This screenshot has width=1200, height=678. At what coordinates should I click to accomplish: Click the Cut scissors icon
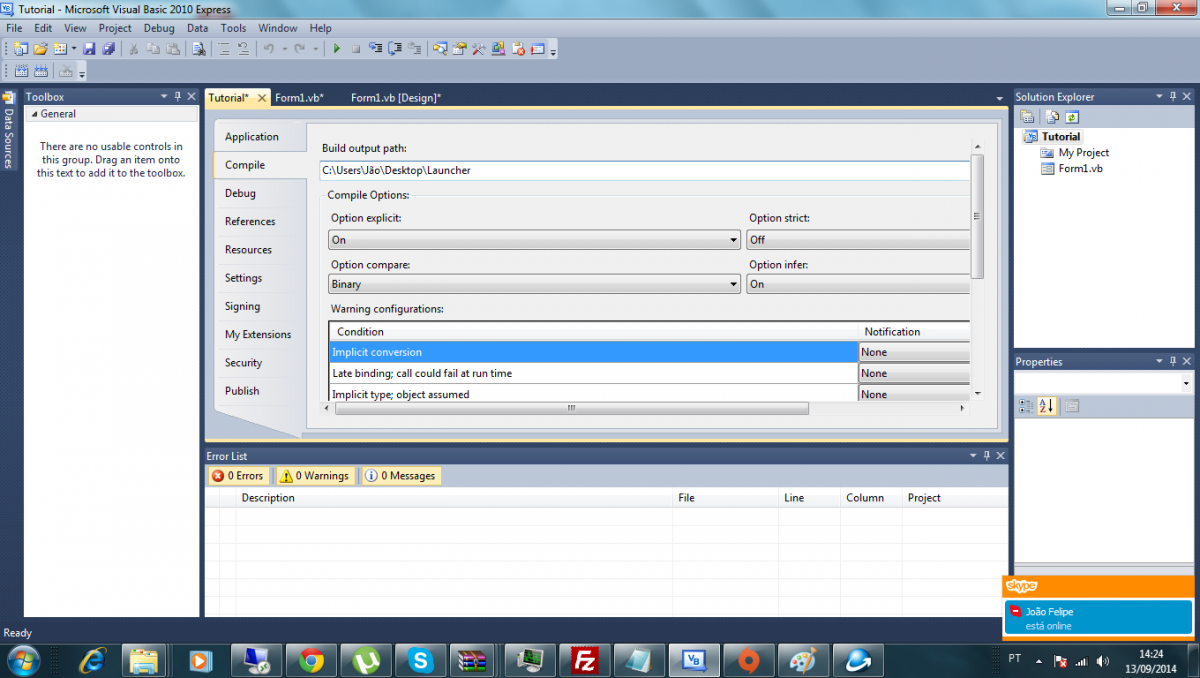[x=134, y=48]
